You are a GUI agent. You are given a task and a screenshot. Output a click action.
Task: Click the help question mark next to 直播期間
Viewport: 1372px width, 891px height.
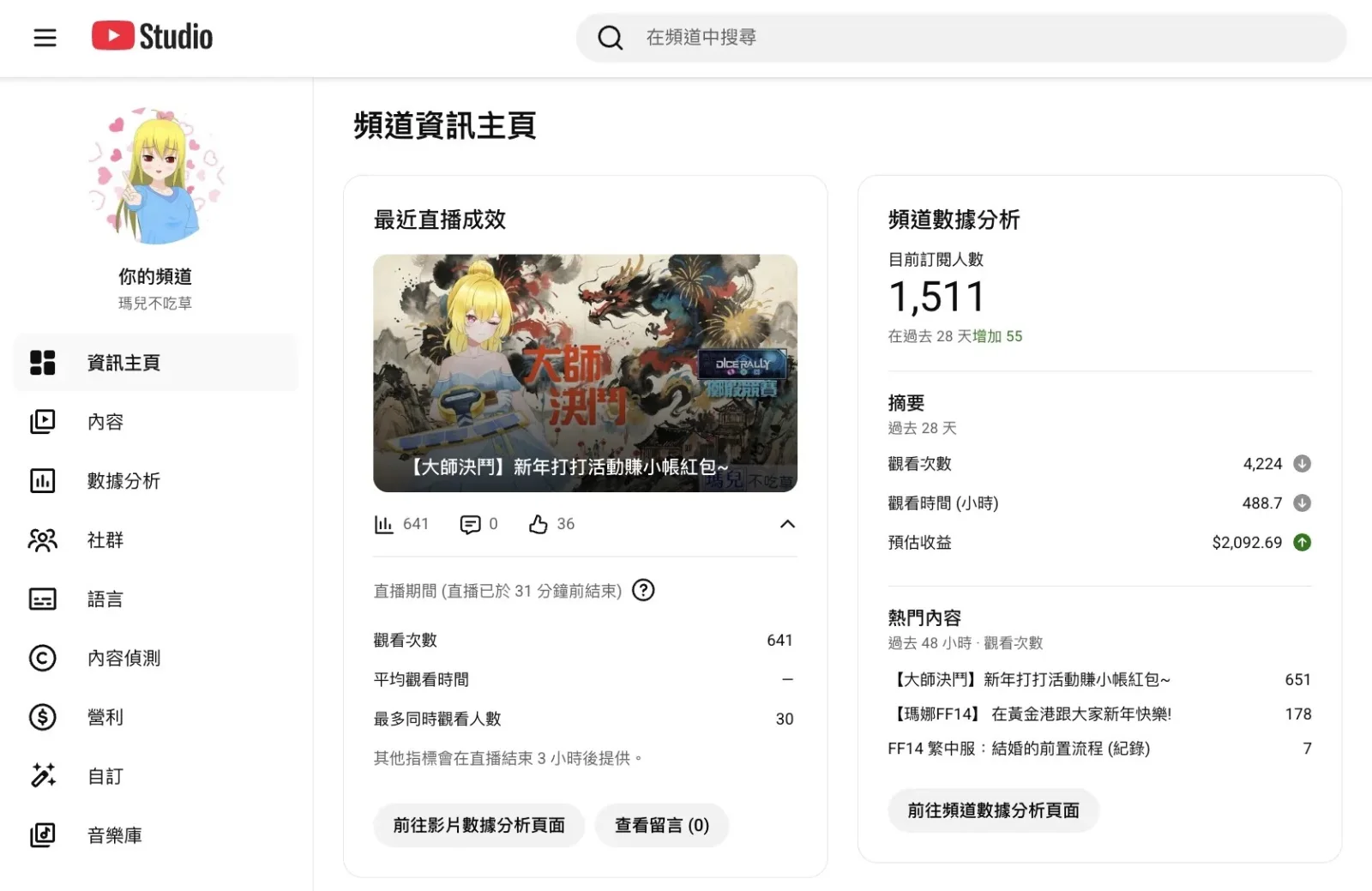point(643,590)
